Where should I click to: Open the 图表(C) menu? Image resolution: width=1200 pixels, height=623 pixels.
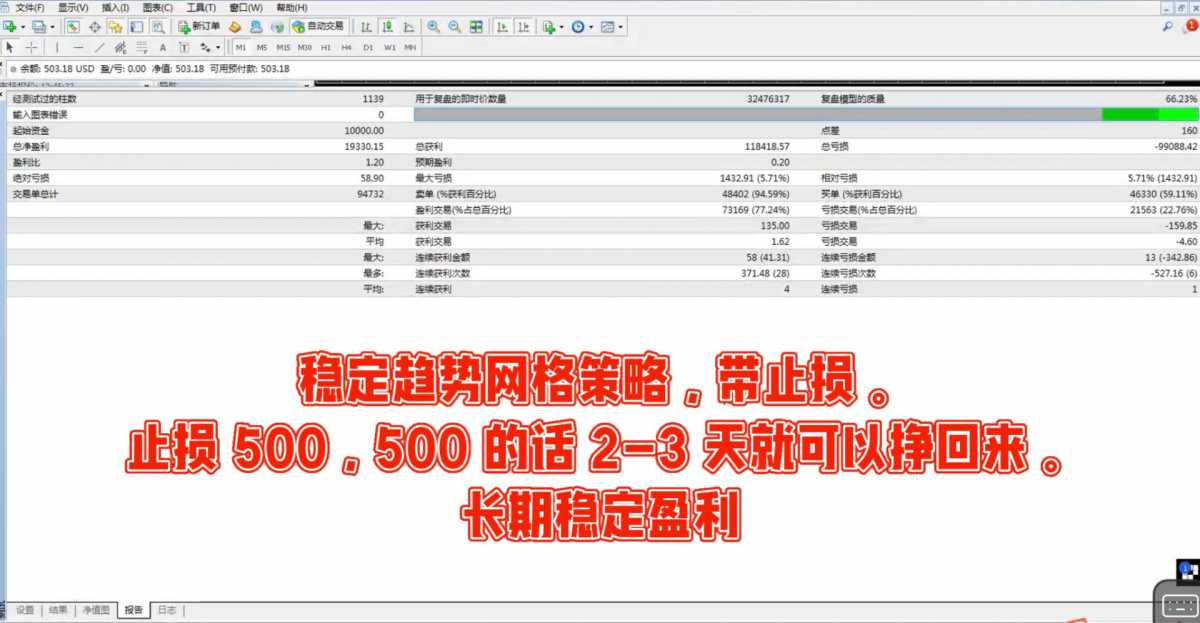[x=158, y=7]
